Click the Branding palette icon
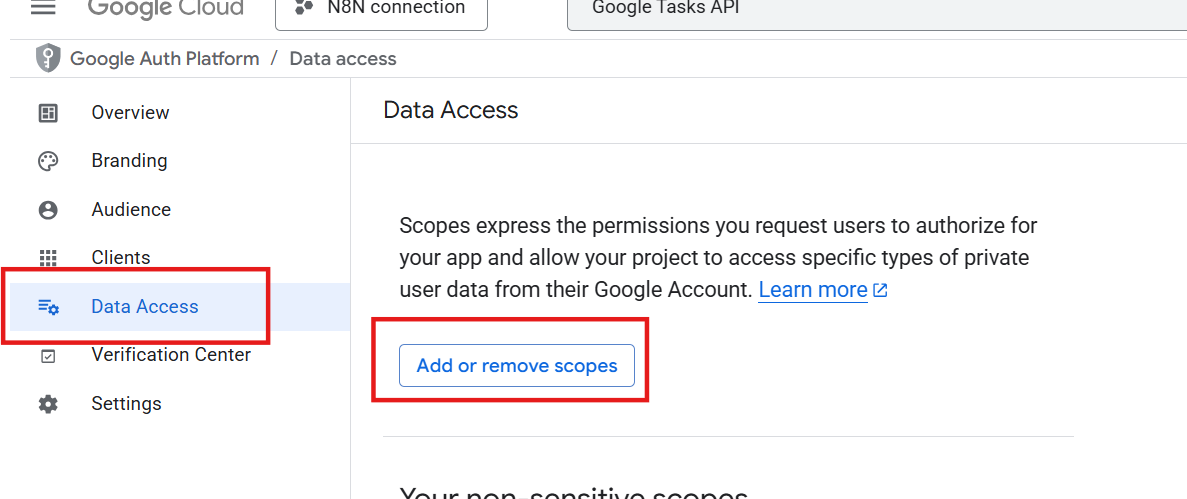Screen dimensions: 1187x499 [48, 161]
